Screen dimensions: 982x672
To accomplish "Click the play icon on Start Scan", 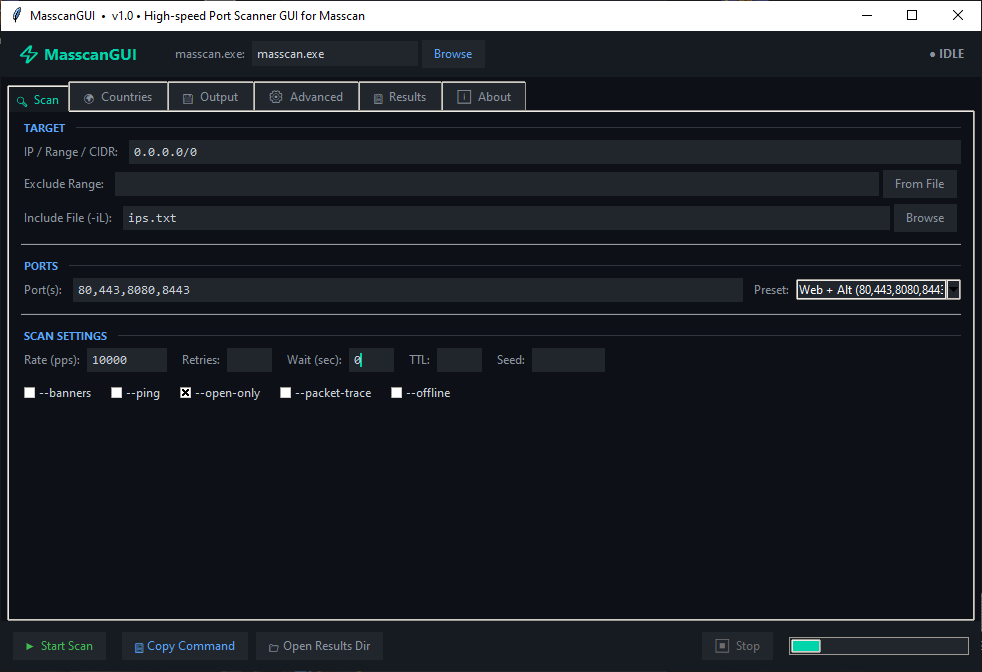I will [x=29, y=646].
